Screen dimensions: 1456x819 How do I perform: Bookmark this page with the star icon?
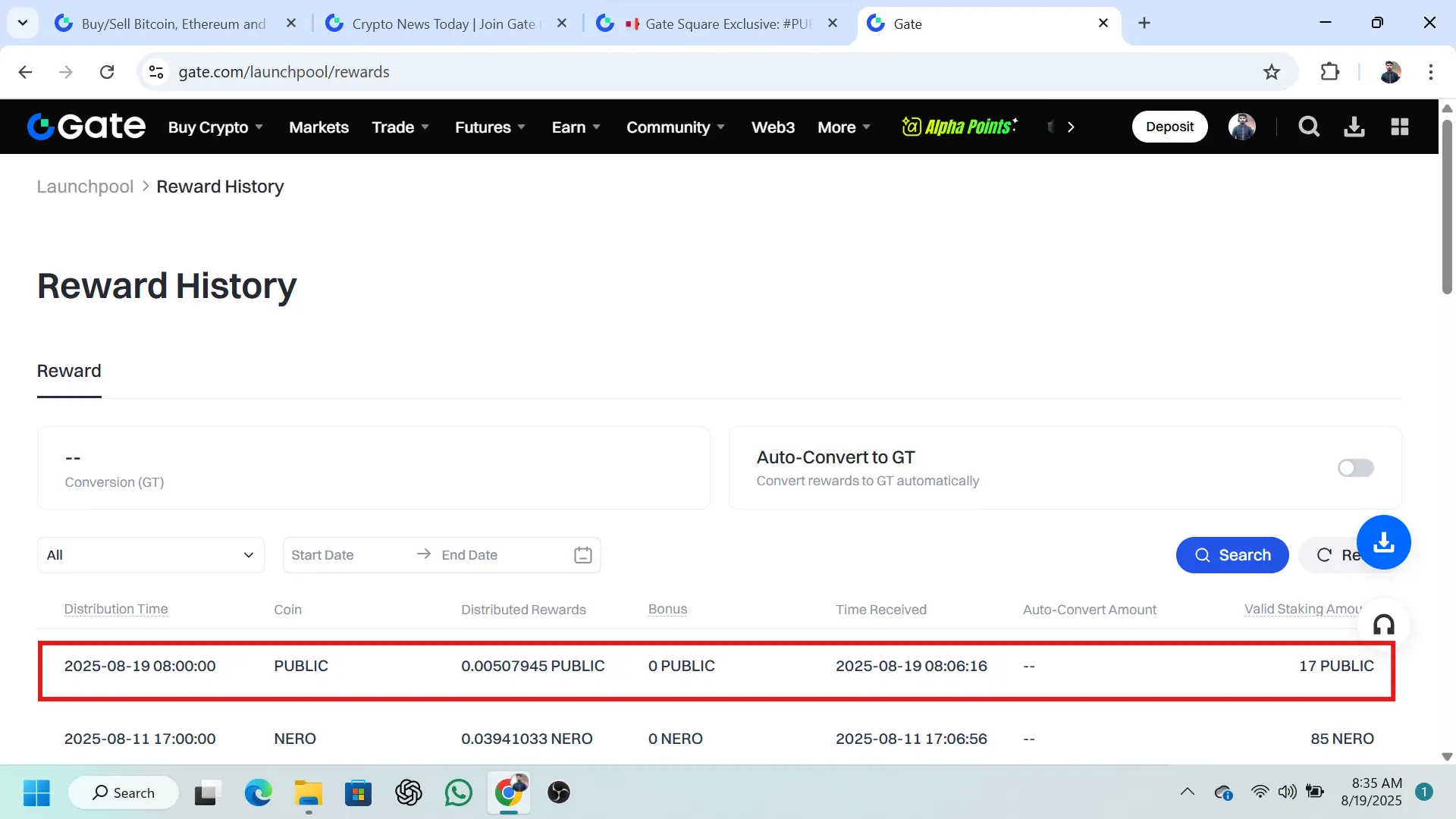click(x=1272, y=72)
